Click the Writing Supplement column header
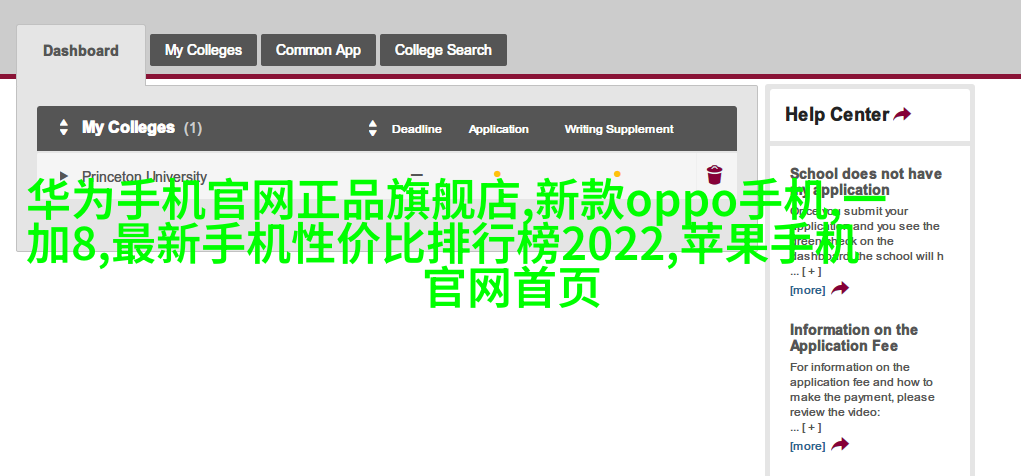 (x=619, y=129)
